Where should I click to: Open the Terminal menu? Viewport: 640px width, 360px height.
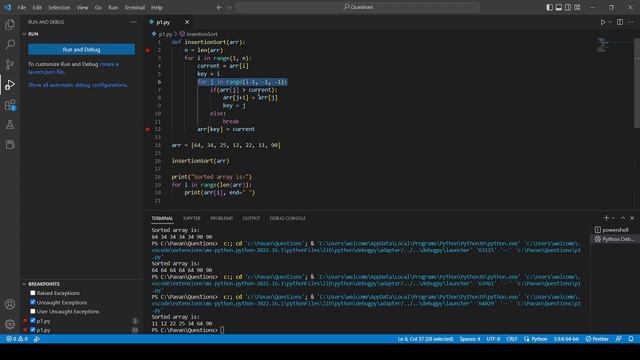click(134, 7)
